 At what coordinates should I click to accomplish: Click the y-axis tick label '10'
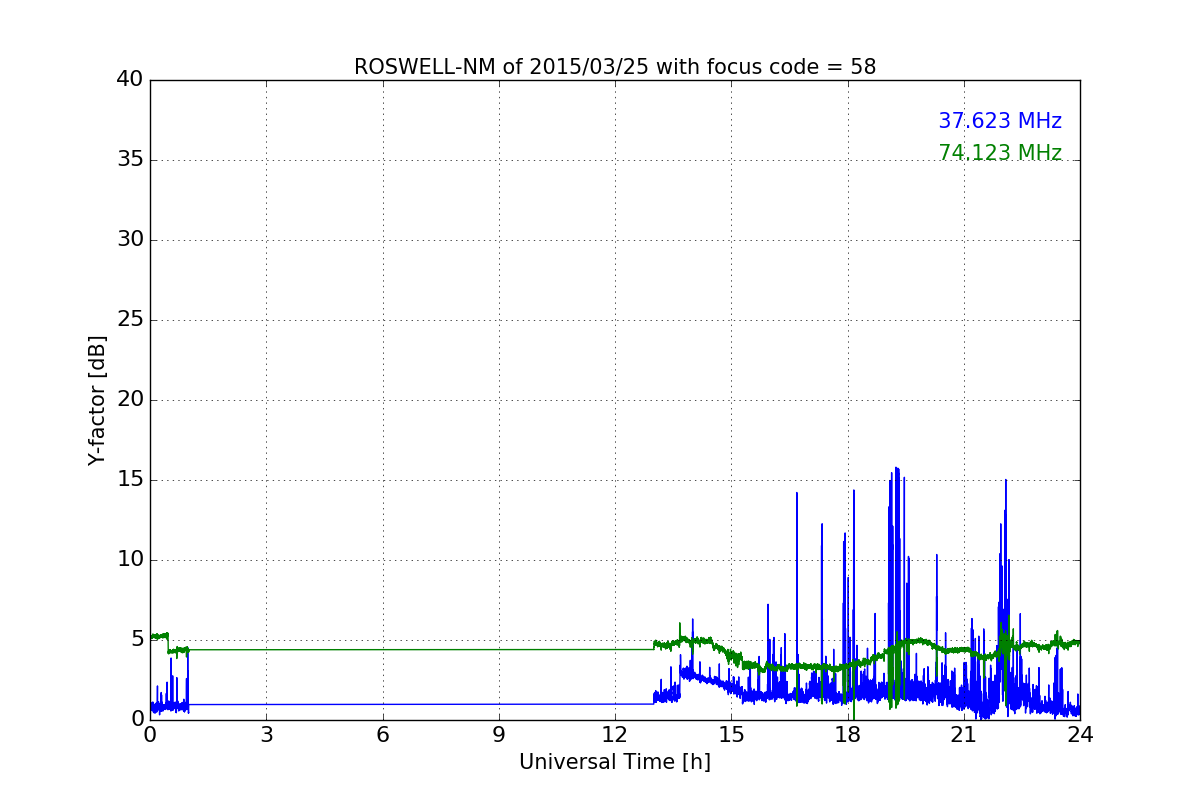130,560
